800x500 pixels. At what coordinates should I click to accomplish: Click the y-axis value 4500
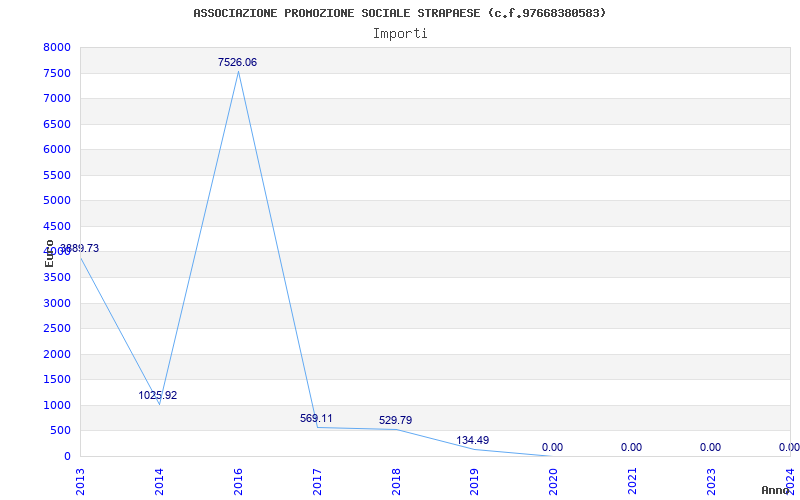[57, 226]
